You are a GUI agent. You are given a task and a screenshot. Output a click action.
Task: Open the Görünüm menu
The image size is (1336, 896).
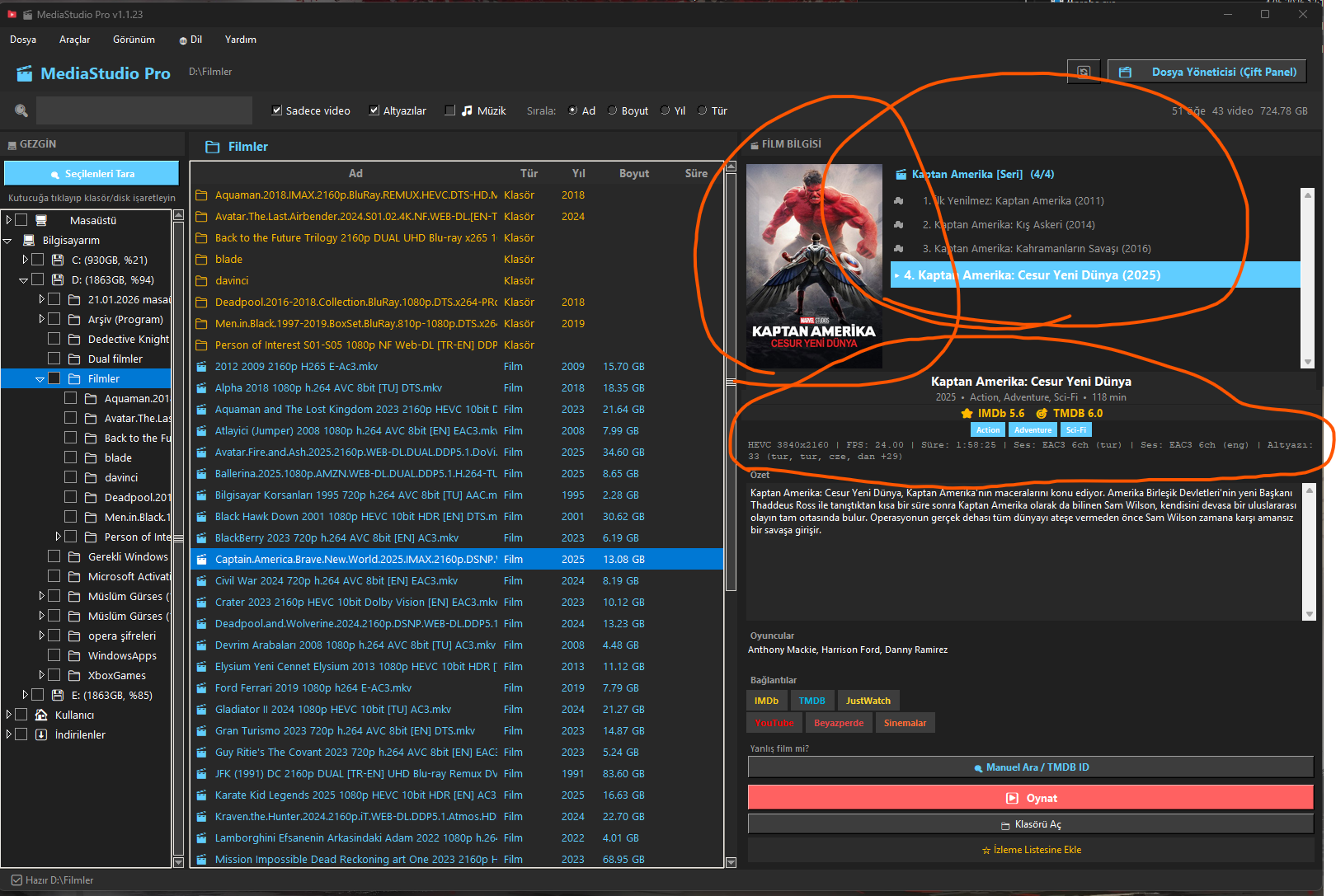click(134, 40)
